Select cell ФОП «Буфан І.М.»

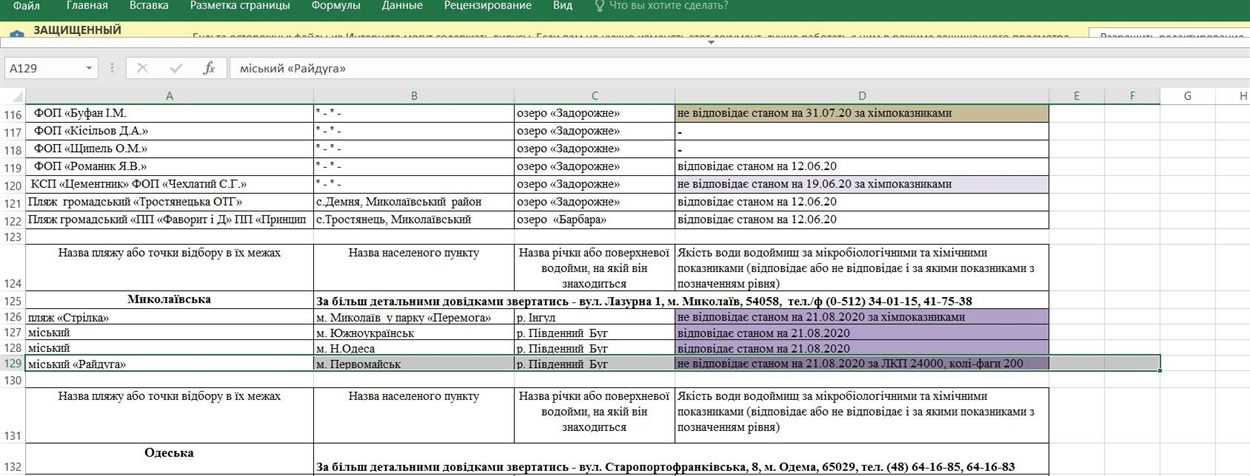pyautogui.click(x=169, y=114)
